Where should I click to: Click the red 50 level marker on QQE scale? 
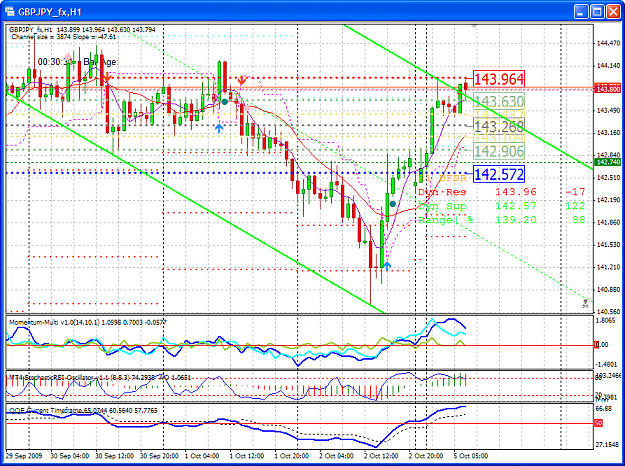[599, 423]
